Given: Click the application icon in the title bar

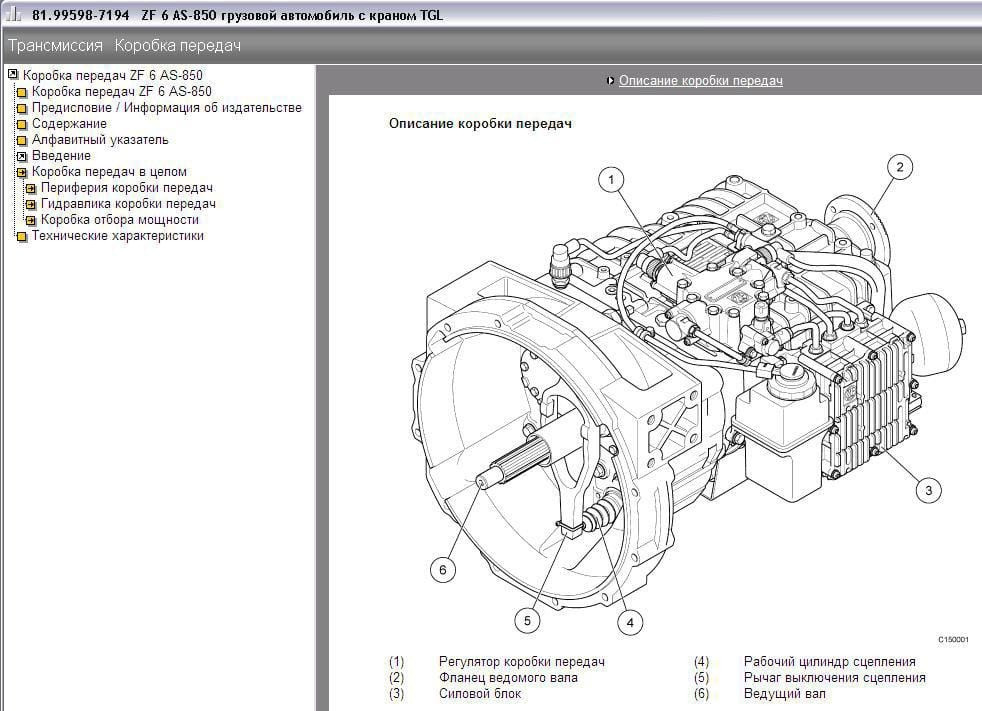Looking at the screenshot, I should click(13, 15).
